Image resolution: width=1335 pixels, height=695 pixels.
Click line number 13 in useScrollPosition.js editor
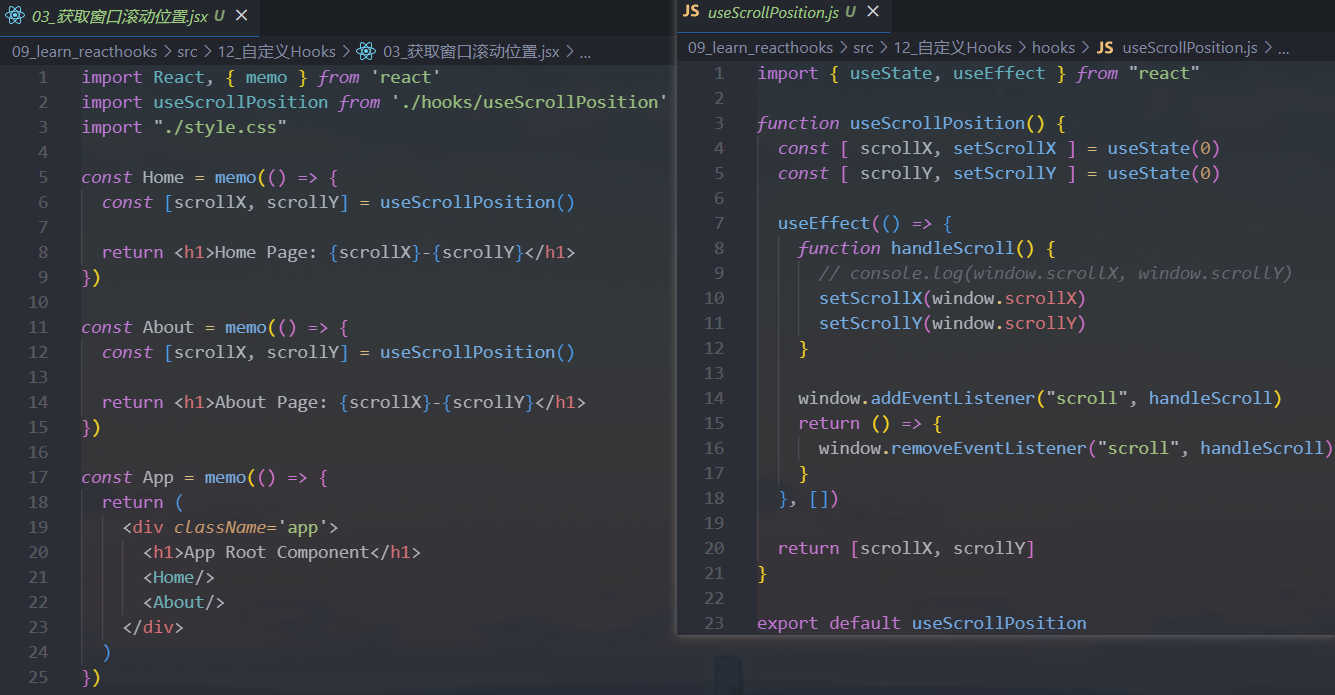713,373
